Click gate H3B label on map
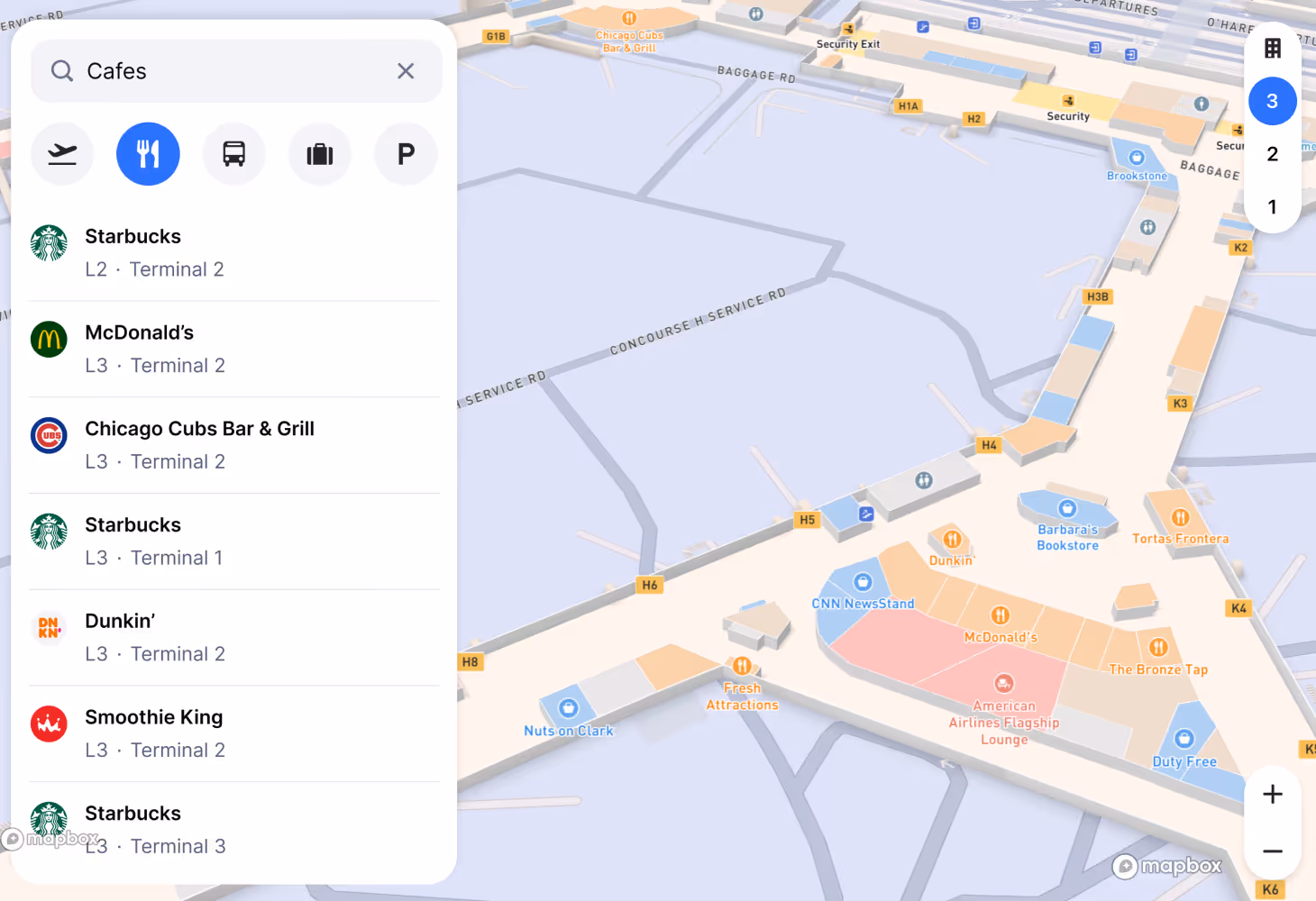1316x901 pixels. pyautogui.click(x=1098, y=296)
